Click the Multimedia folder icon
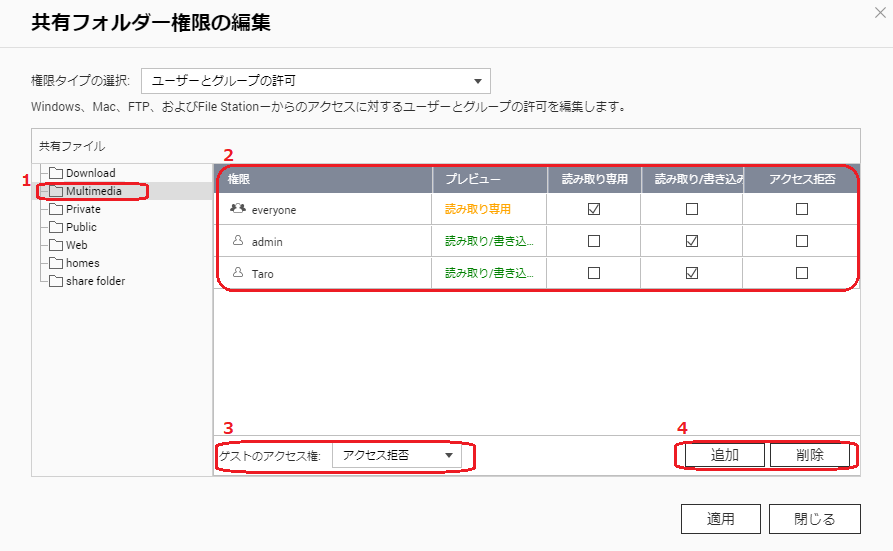This screenshot has height=551, width=893. click(56, 191)
